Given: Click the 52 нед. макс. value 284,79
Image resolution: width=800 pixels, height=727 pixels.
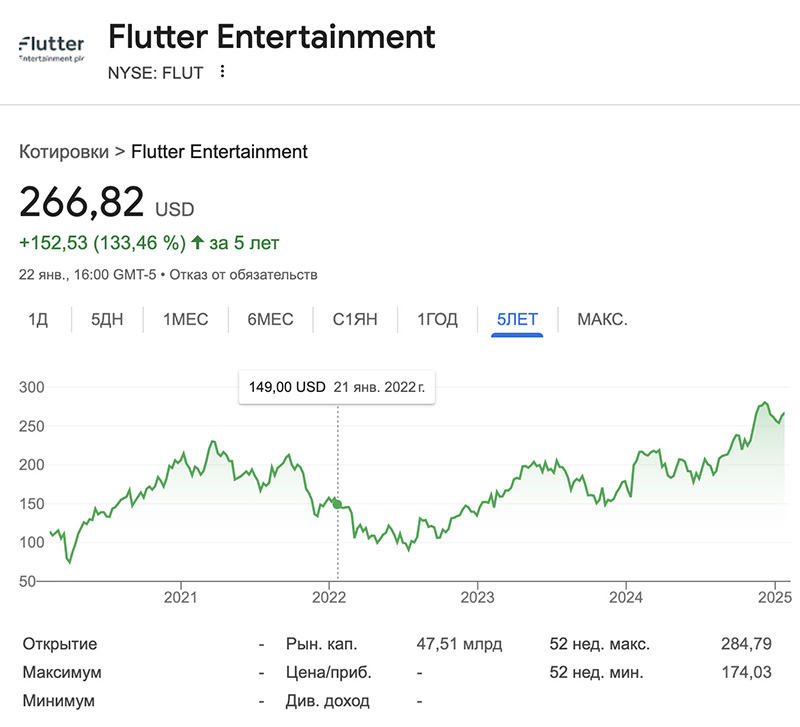Looking at the screenshot, I should (x=747, y=643).
